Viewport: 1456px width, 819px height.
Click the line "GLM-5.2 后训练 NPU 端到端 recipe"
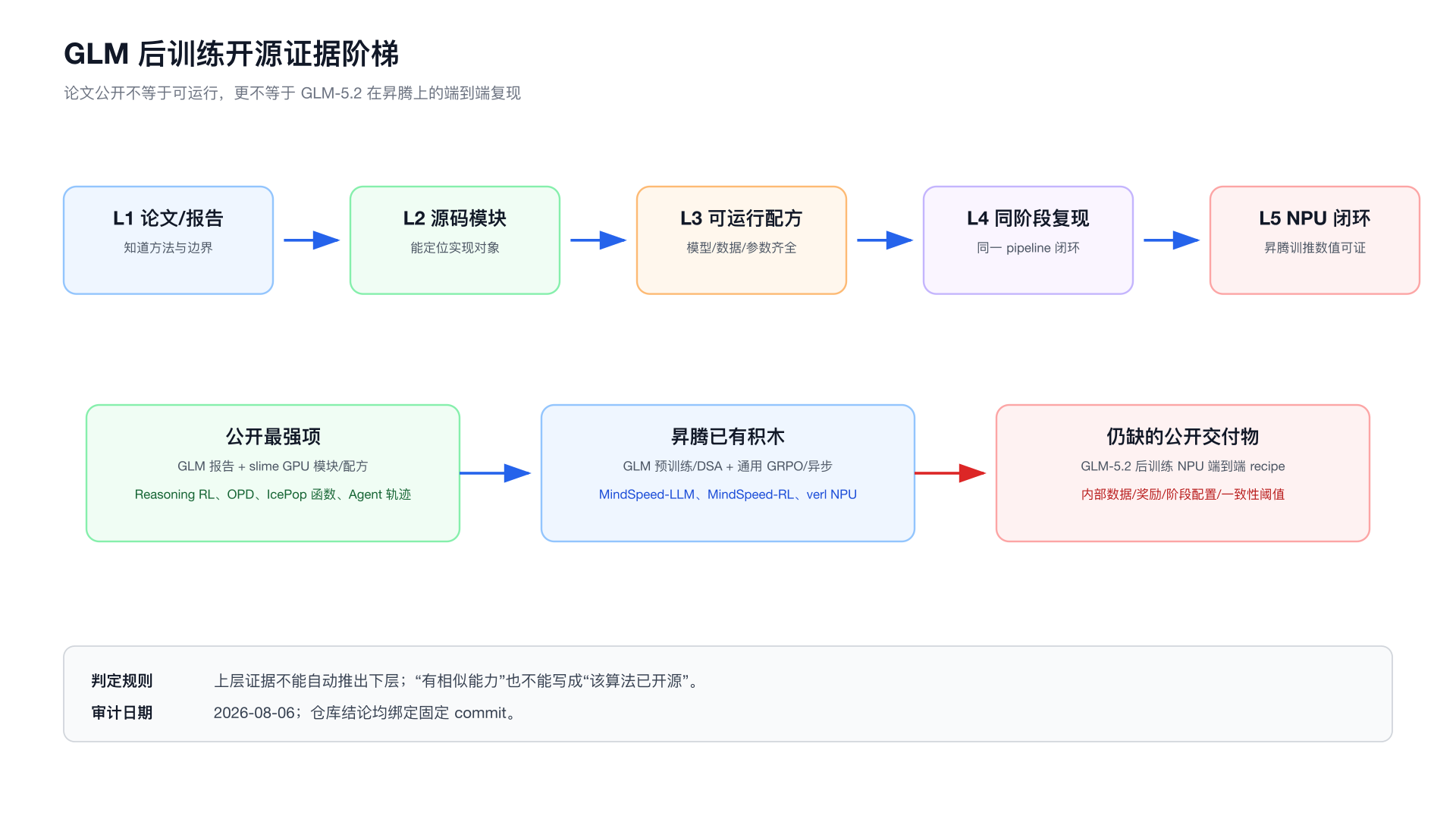click(1183, 466)
